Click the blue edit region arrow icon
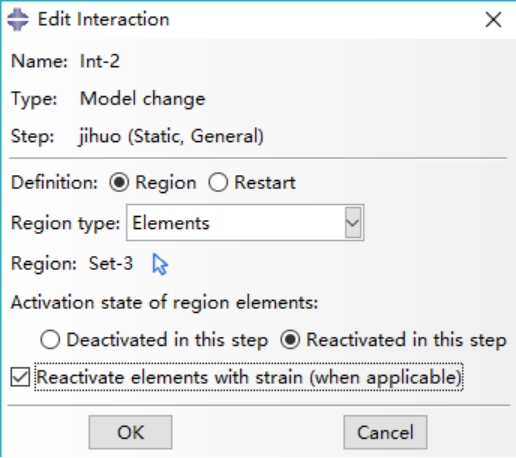This screenshot has height=458, width=516. pyautogui.click(x=160, y=264)
